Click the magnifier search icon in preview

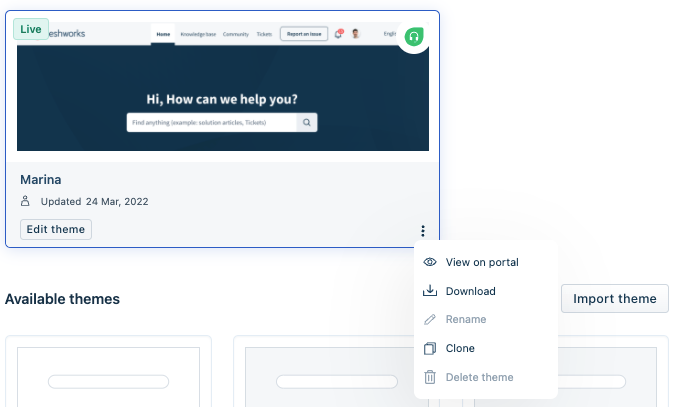point(307,123)
